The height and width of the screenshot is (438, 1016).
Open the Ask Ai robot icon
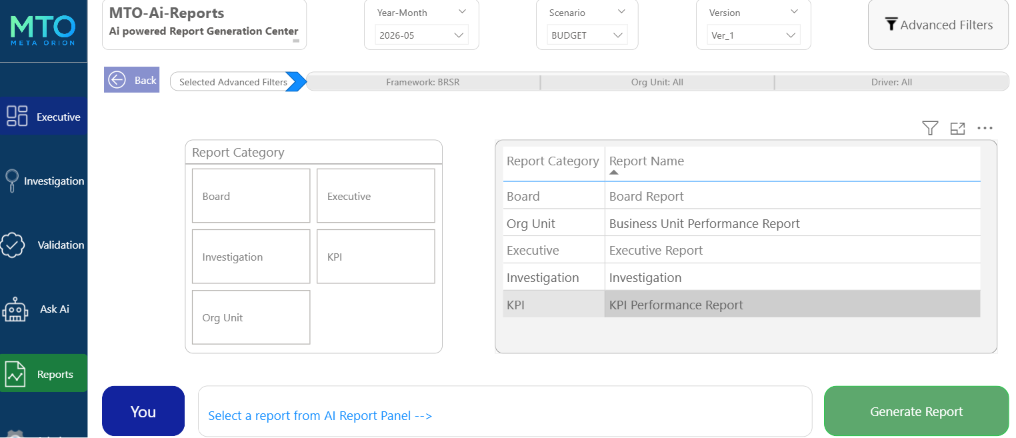pos(15,310)
